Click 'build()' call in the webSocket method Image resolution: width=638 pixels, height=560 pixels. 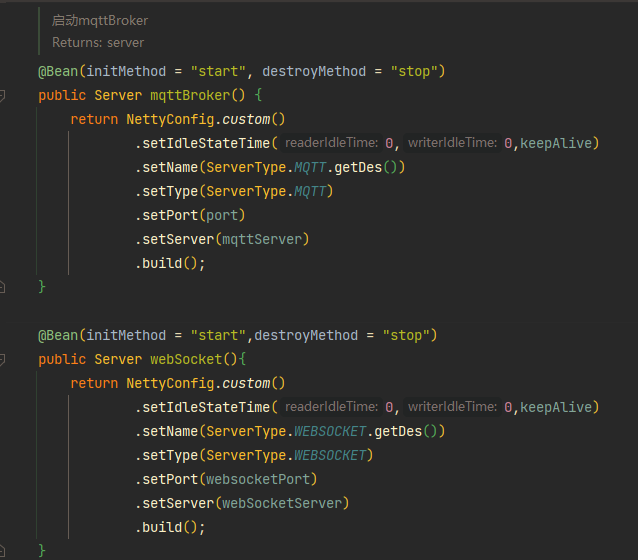(x=170, y=527)
